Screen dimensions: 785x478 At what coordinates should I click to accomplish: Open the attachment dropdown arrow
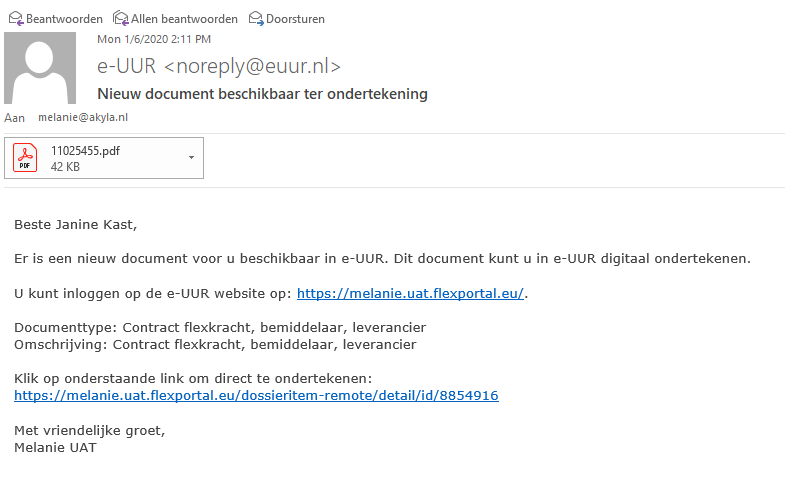pos(191,158)
